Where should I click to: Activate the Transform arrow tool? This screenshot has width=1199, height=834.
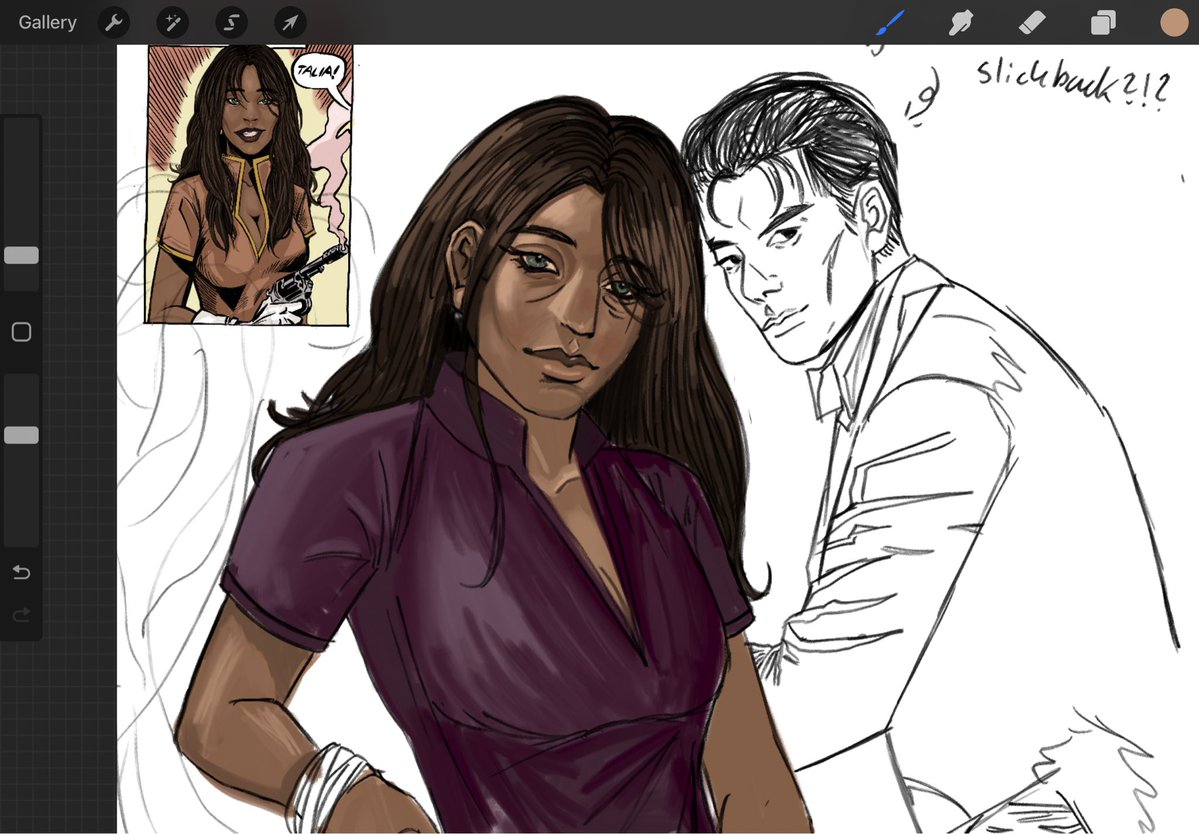pyautogui.click(x=291, y=23)
